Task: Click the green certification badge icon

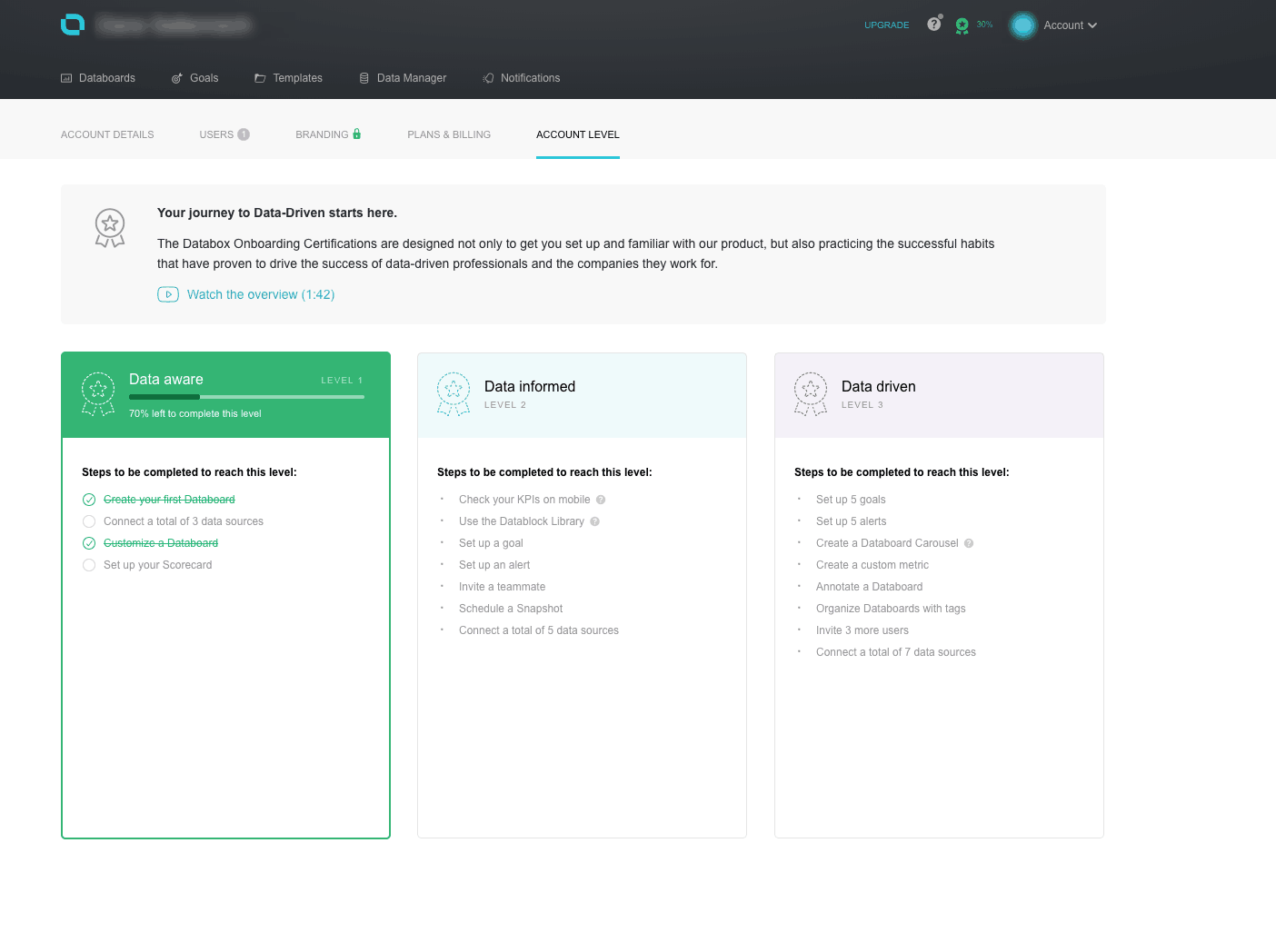Action: click(x=962, y=25)
